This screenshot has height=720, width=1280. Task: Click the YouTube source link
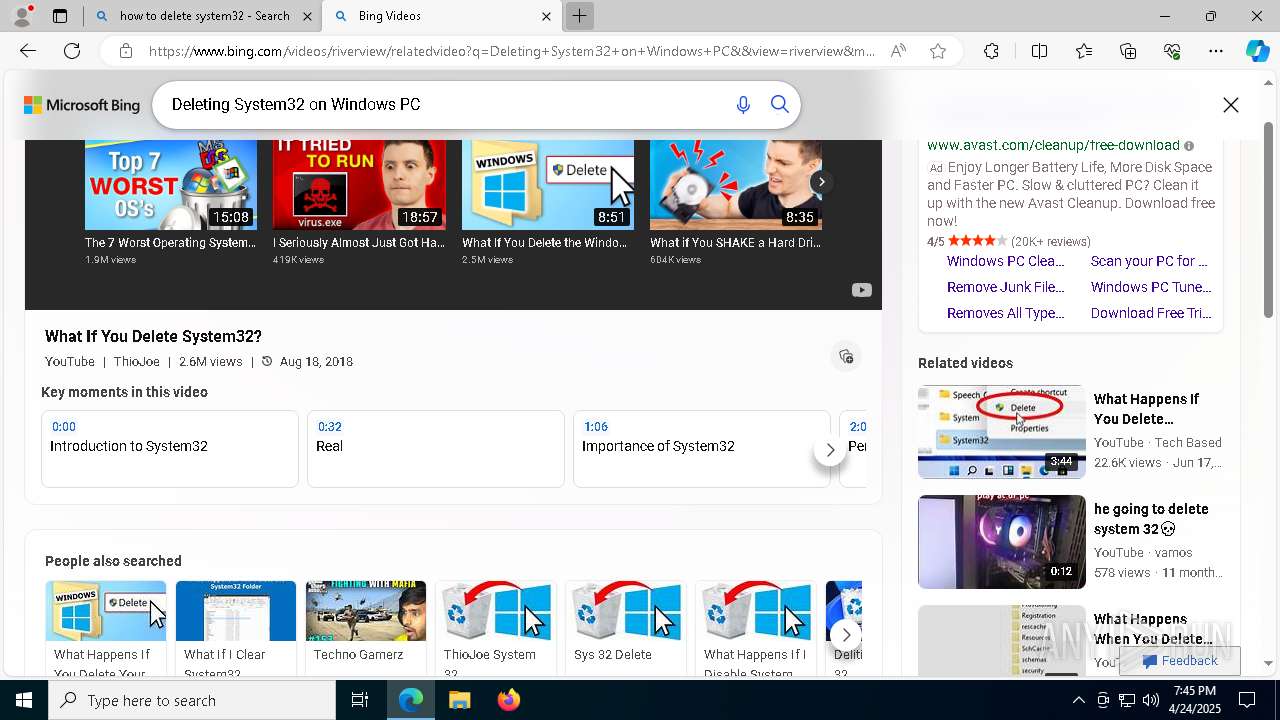tap(70, 362)
